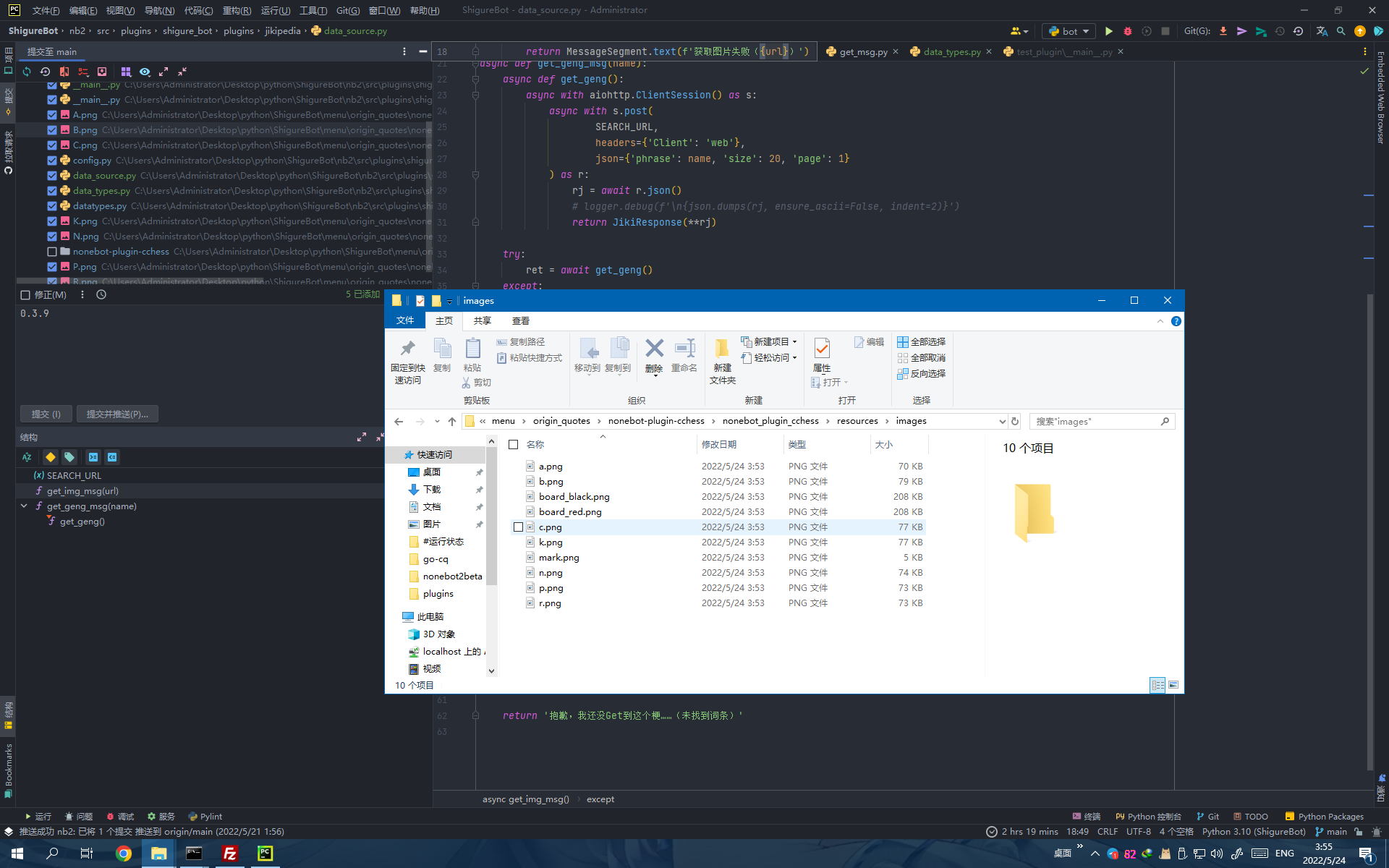The height and width of the screenshot is (868, 1389).
Task: Open the 查看 ribbon tab
Action: tap(520, 320)
